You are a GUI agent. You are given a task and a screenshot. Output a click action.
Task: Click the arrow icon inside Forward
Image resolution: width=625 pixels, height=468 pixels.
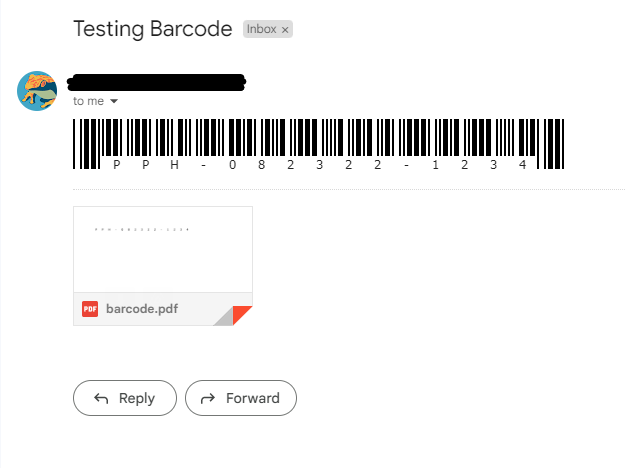tap(208, 398)
